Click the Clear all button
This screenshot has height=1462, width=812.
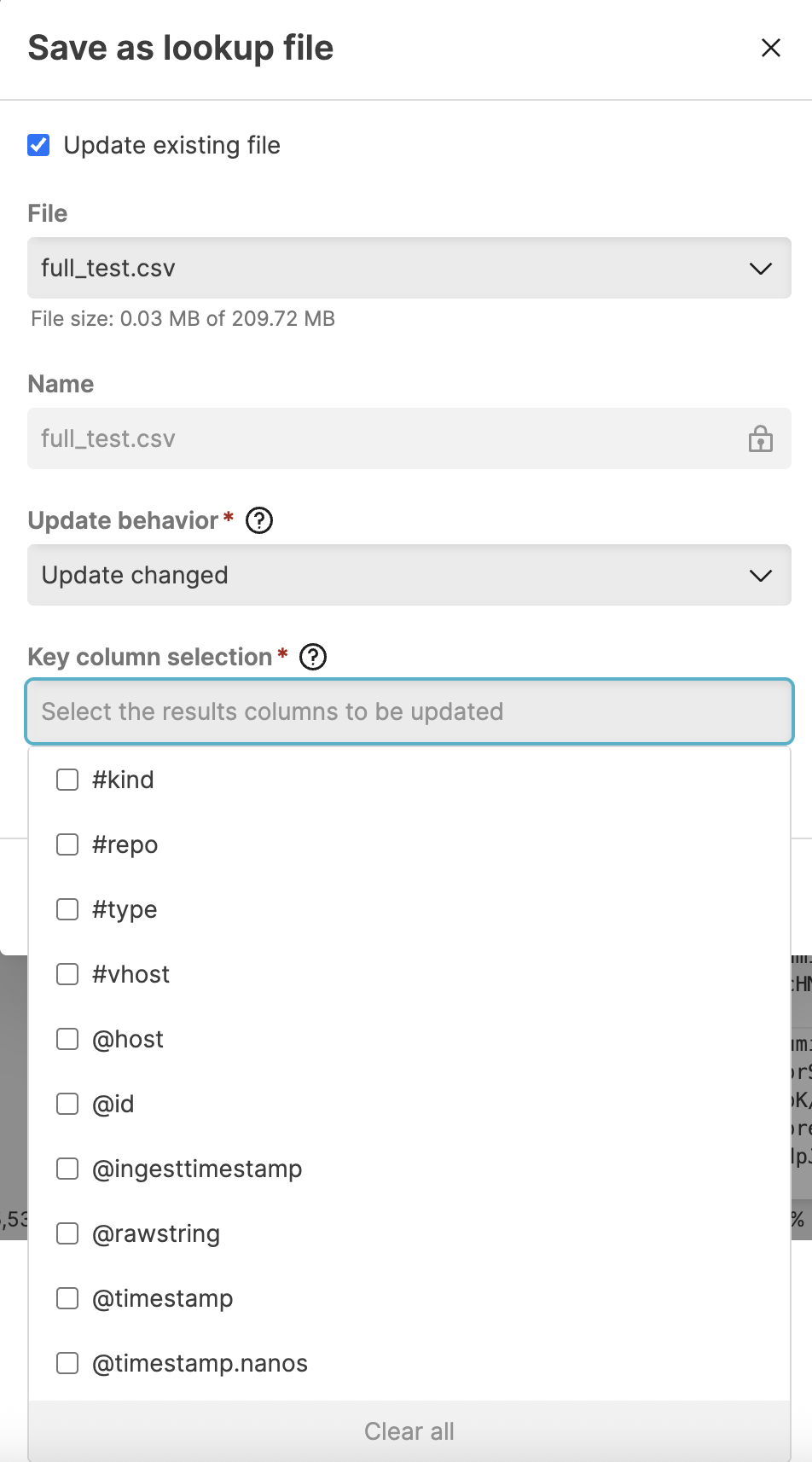click(409, 1430)
